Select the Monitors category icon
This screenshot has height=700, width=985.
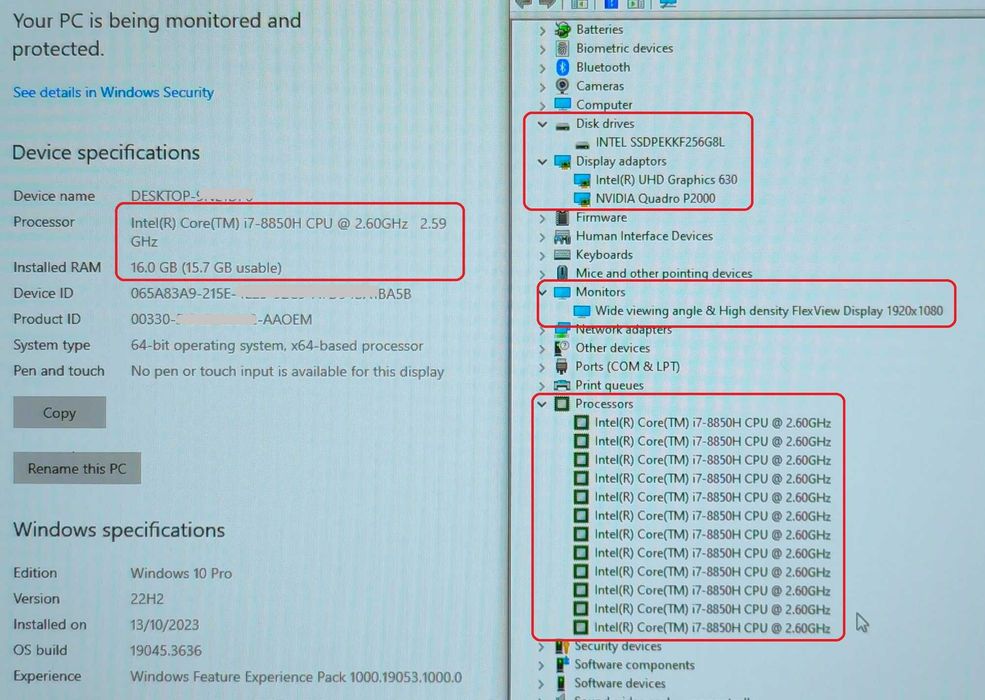(562, 292)
